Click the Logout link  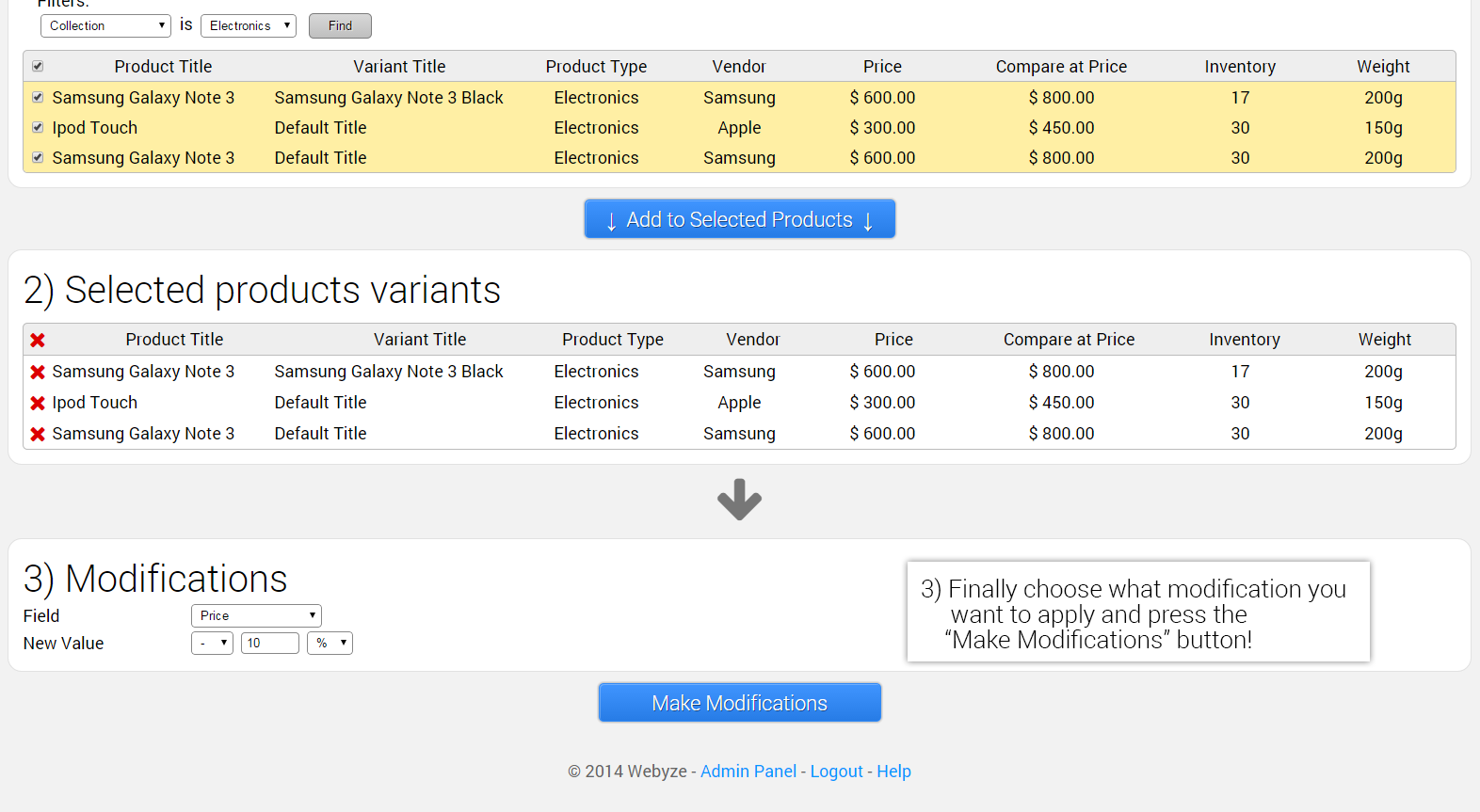[836, 772]
